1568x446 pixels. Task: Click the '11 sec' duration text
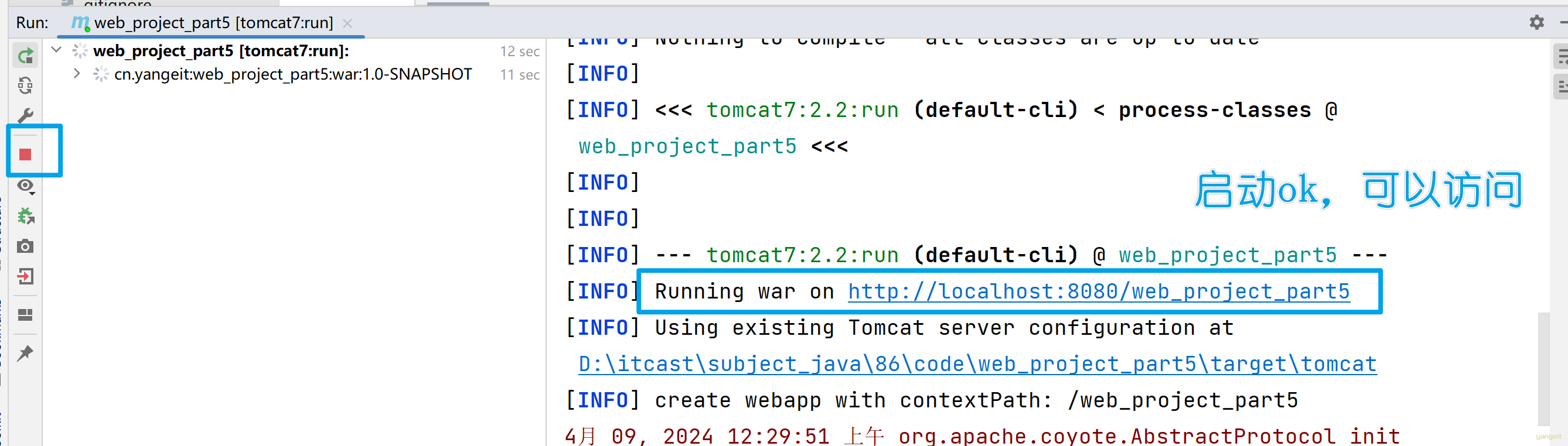520,75
